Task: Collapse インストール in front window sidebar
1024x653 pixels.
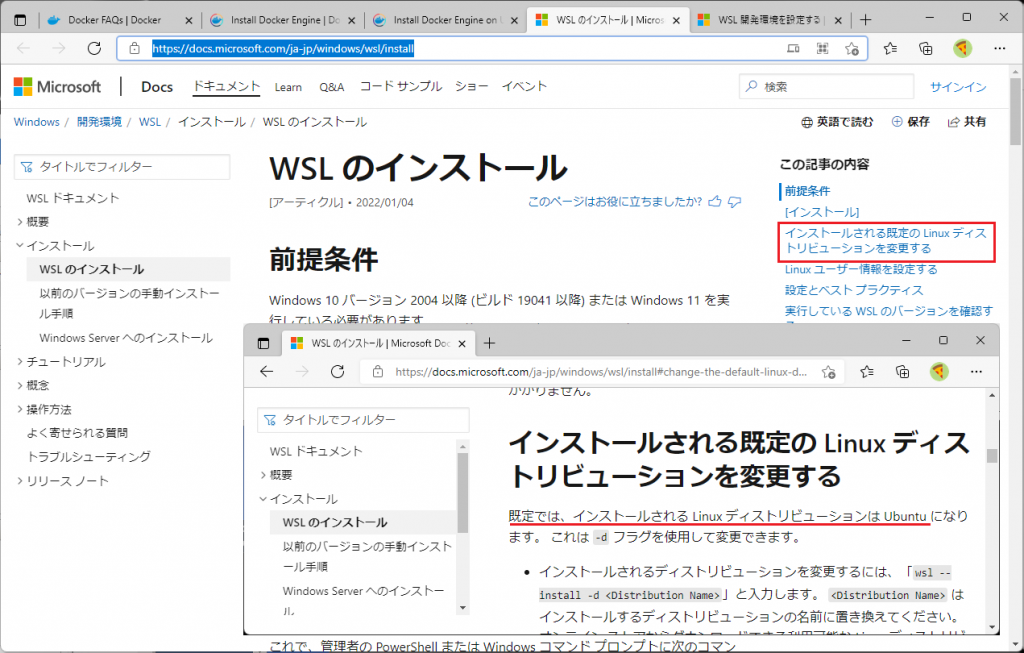Action: click(x=263, y=499)
